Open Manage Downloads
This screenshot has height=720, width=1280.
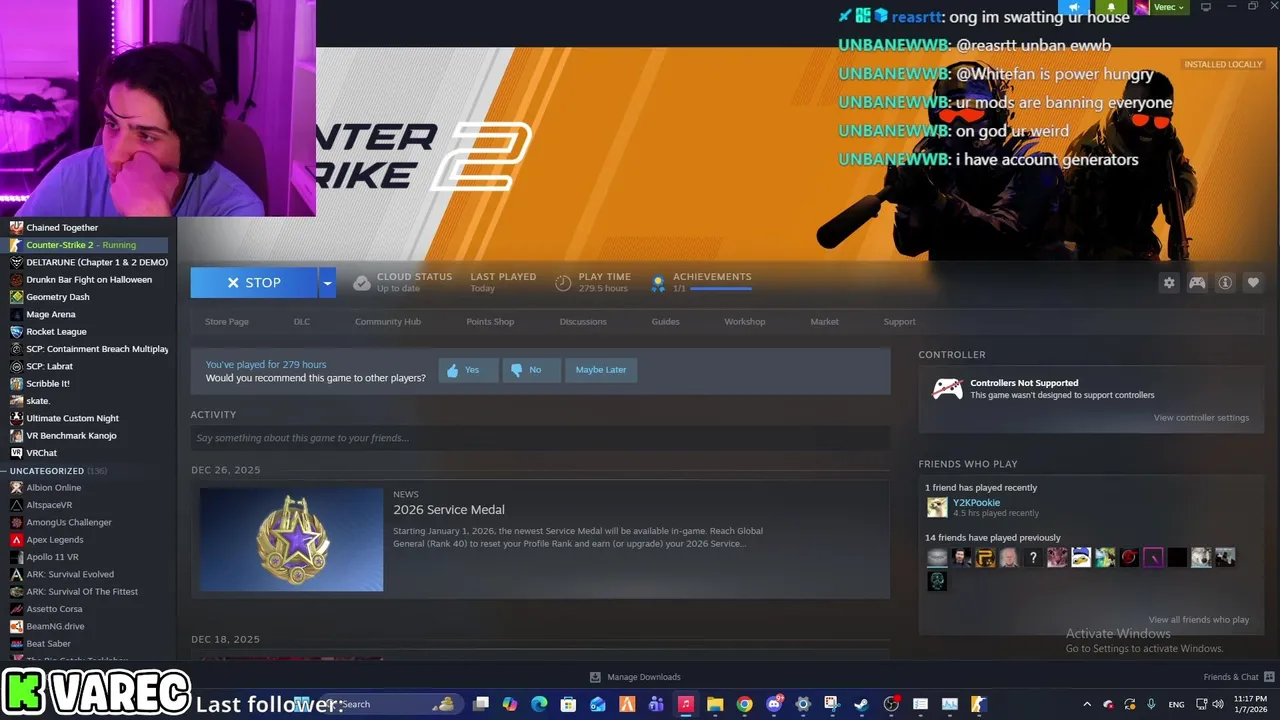tap(635, 677)
